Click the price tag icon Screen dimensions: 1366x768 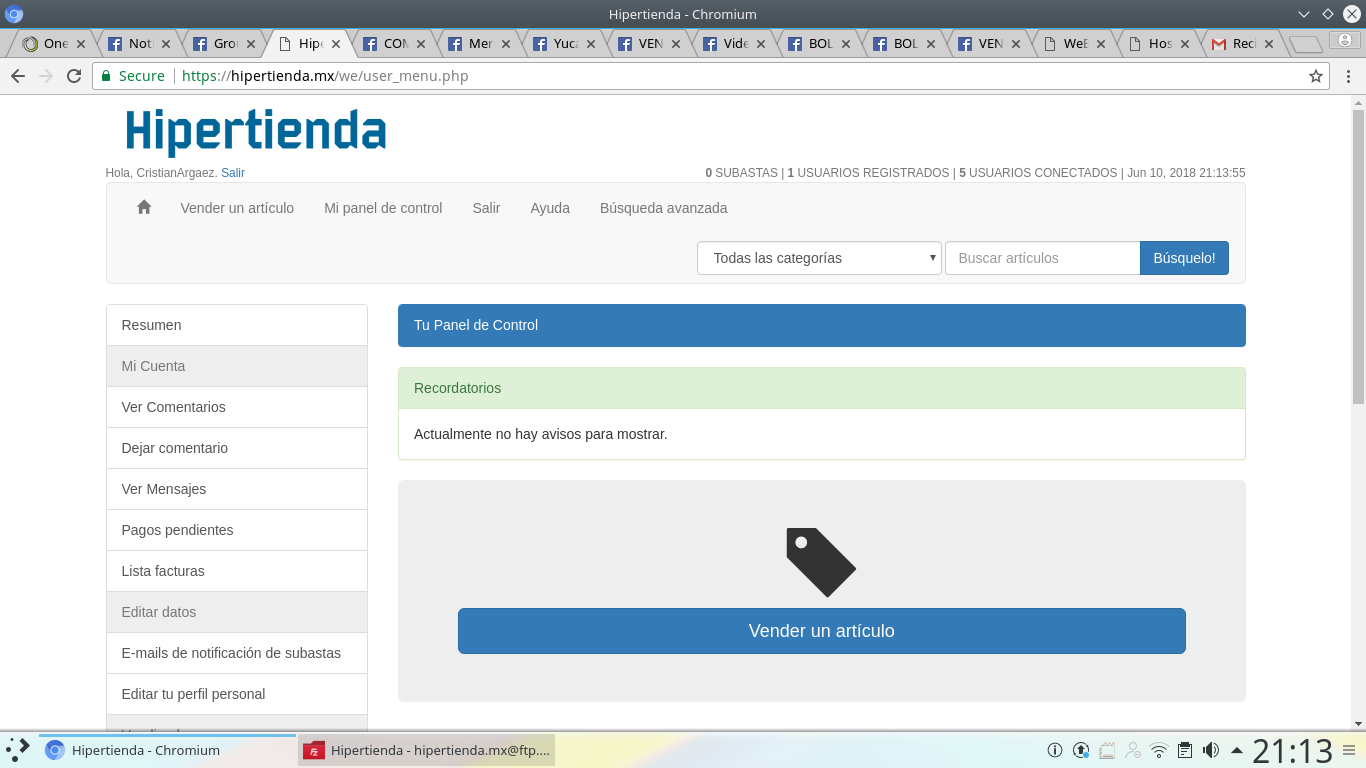(x=821, y=562)
